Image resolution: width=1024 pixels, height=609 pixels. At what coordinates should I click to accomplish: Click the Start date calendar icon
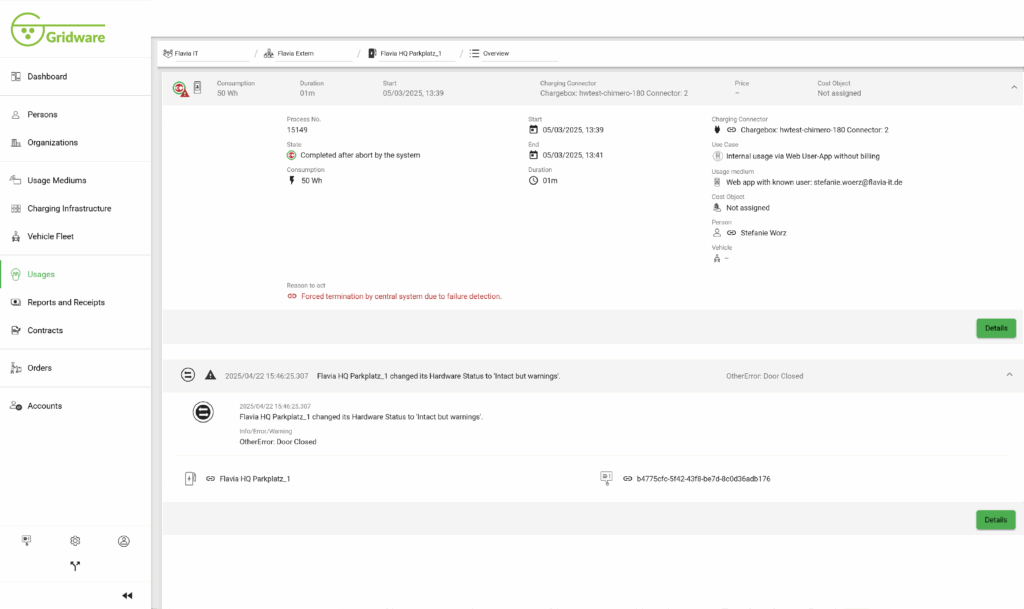pyautogui.click(x=534, y=130)
